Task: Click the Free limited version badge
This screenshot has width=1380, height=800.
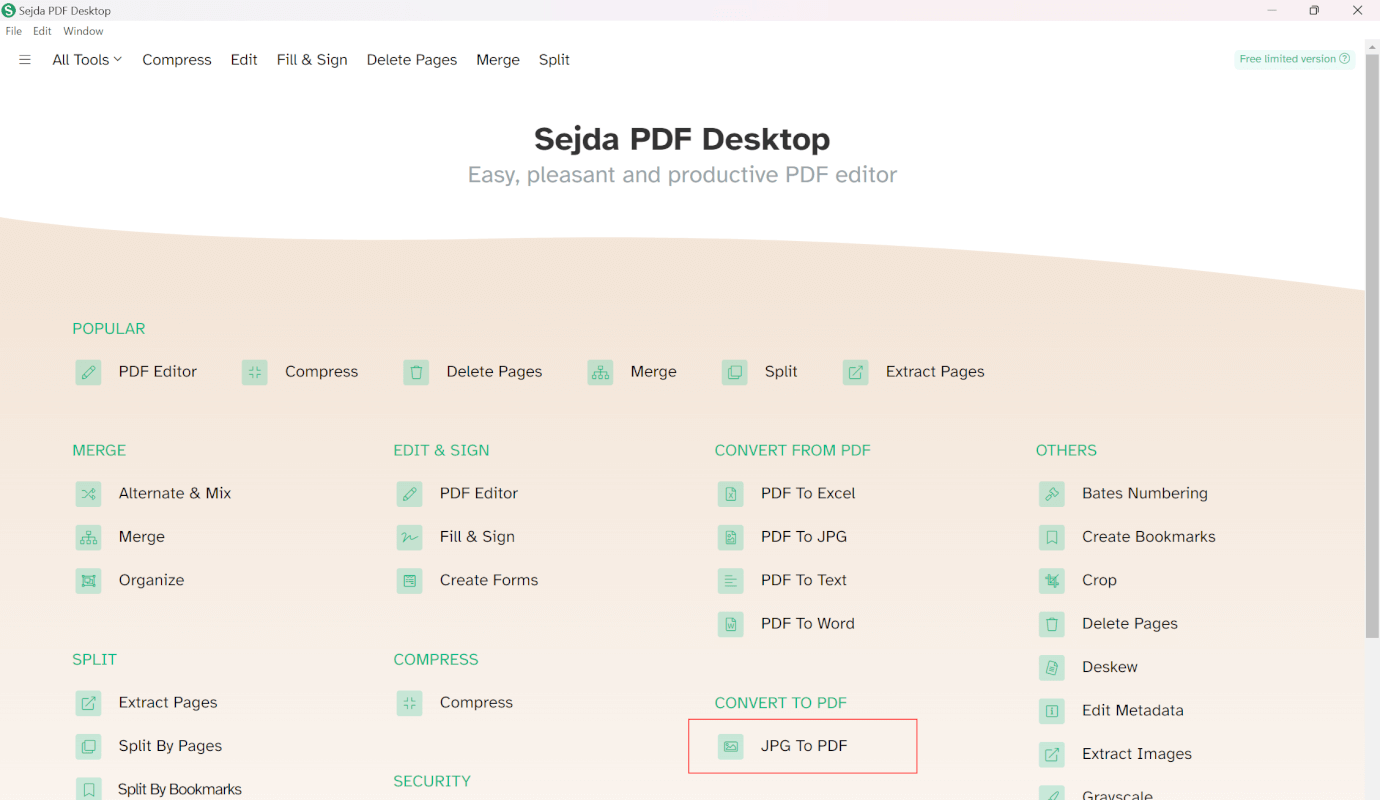Action: [x=1295, y=59]
